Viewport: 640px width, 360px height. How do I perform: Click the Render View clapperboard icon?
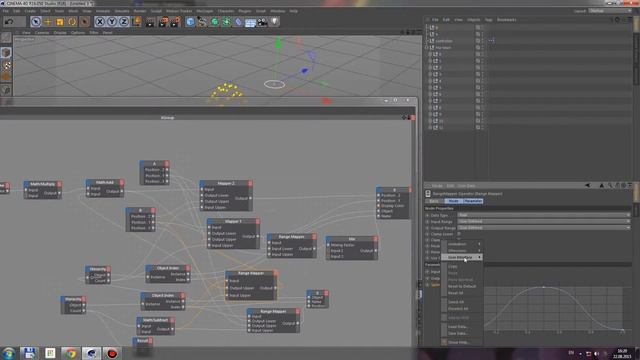pos(150,22)
